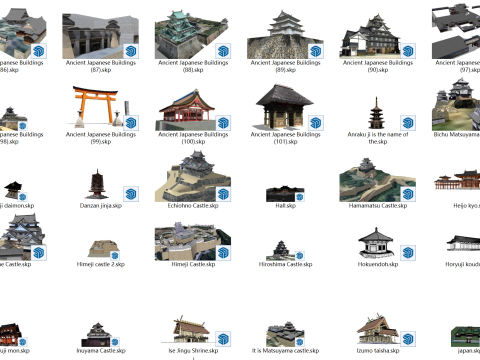Select the Hiroshima Castle thumbnail
The width and height of the screenshot is (480, 360).
pyautogui.click(x=285, y=251)
